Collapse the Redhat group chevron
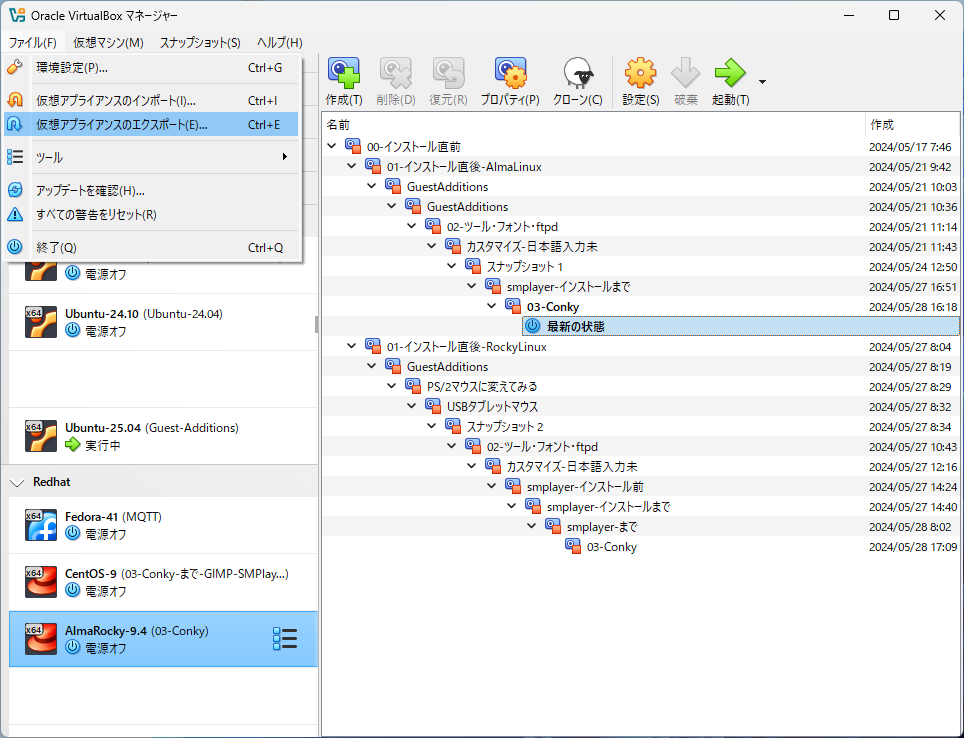 (17, 483)
